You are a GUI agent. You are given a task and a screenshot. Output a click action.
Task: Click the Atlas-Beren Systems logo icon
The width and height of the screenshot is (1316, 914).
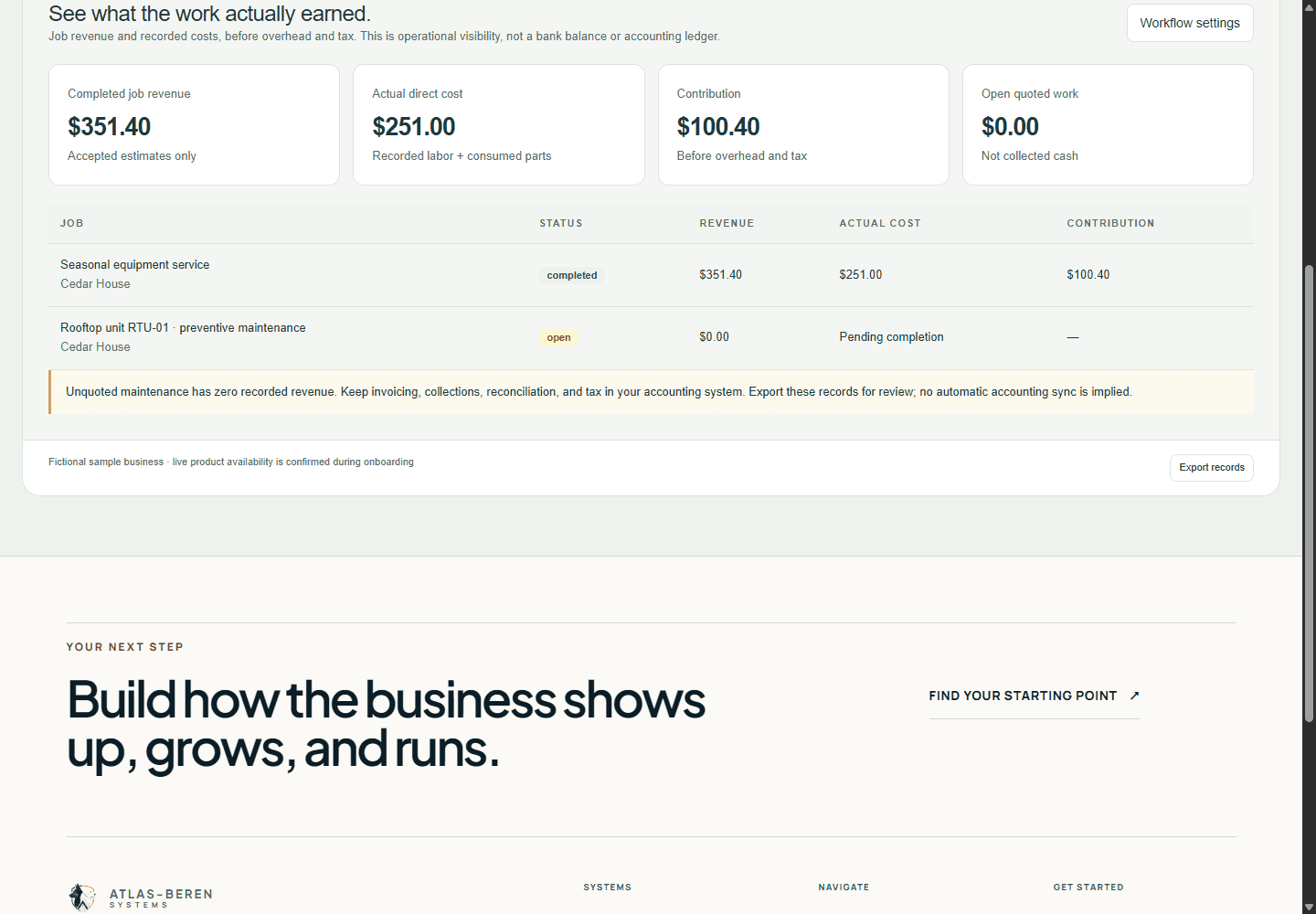[x=81, y=898]
